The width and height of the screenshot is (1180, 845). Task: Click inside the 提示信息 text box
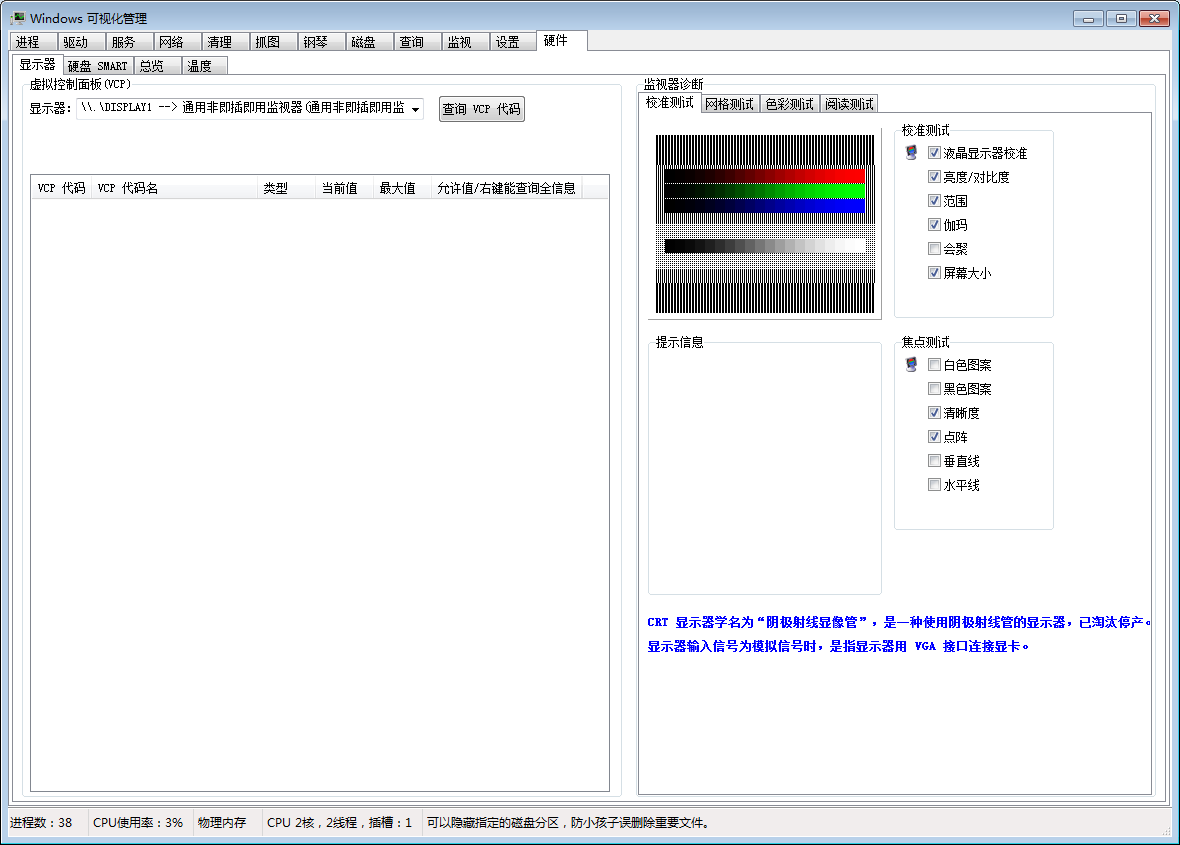[764, 470]
